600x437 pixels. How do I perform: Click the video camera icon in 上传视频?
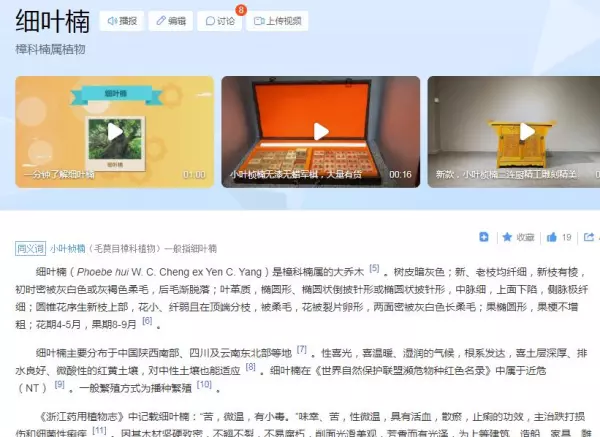click(259, 21)
